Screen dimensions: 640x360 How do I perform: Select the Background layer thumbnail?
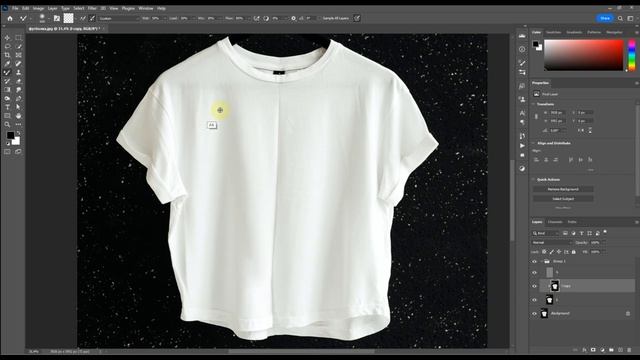(x=544, y=313)
